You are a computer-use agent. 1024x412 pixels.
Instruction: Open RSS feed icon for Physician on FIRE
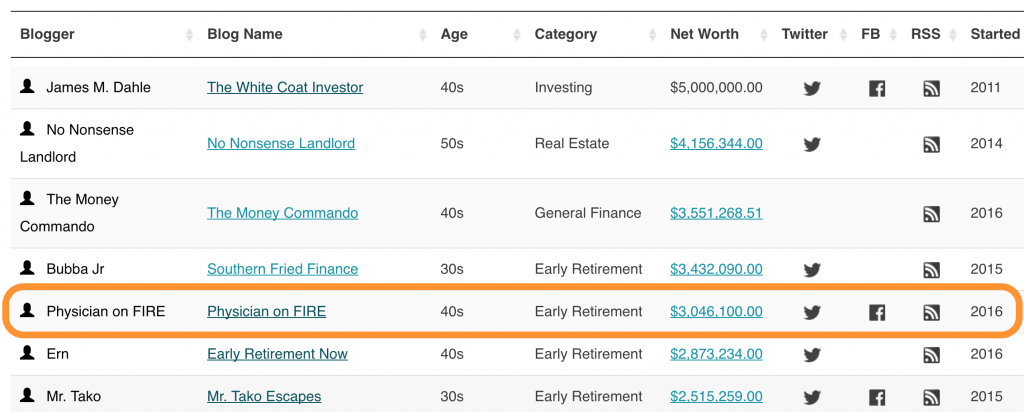click(931, 312)
